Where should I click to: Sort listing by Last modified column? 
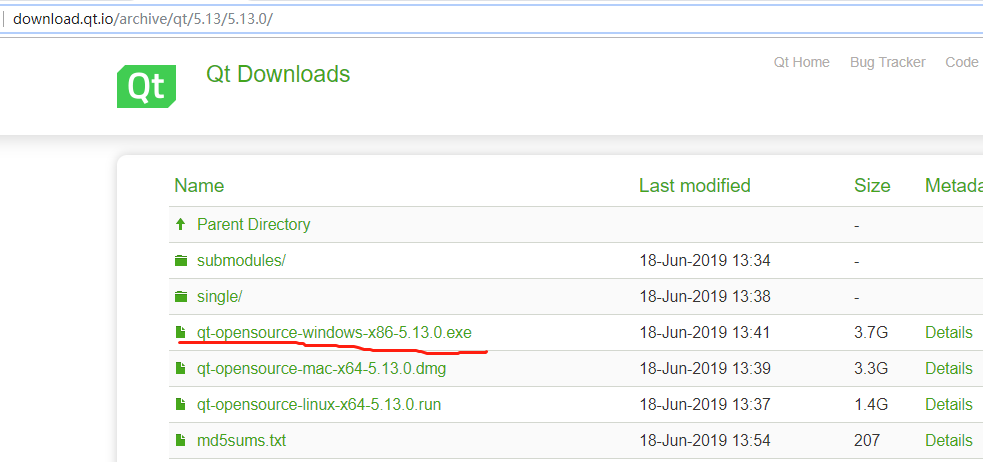coord(695,186)
